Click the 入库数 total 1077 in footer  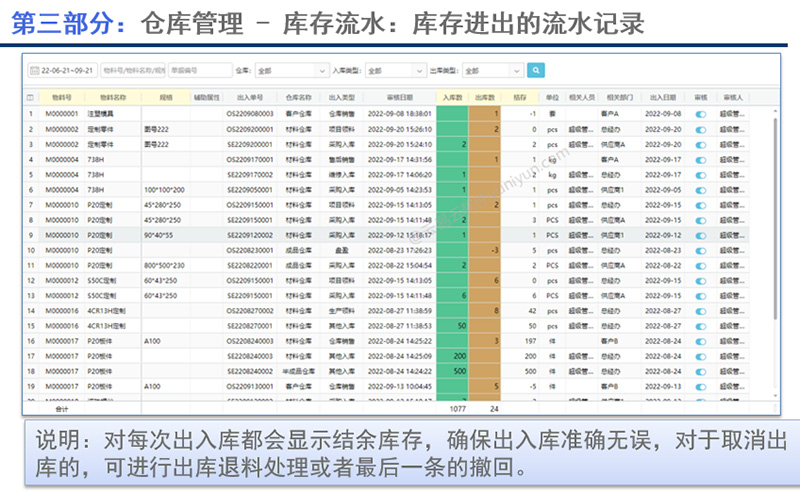457,409
